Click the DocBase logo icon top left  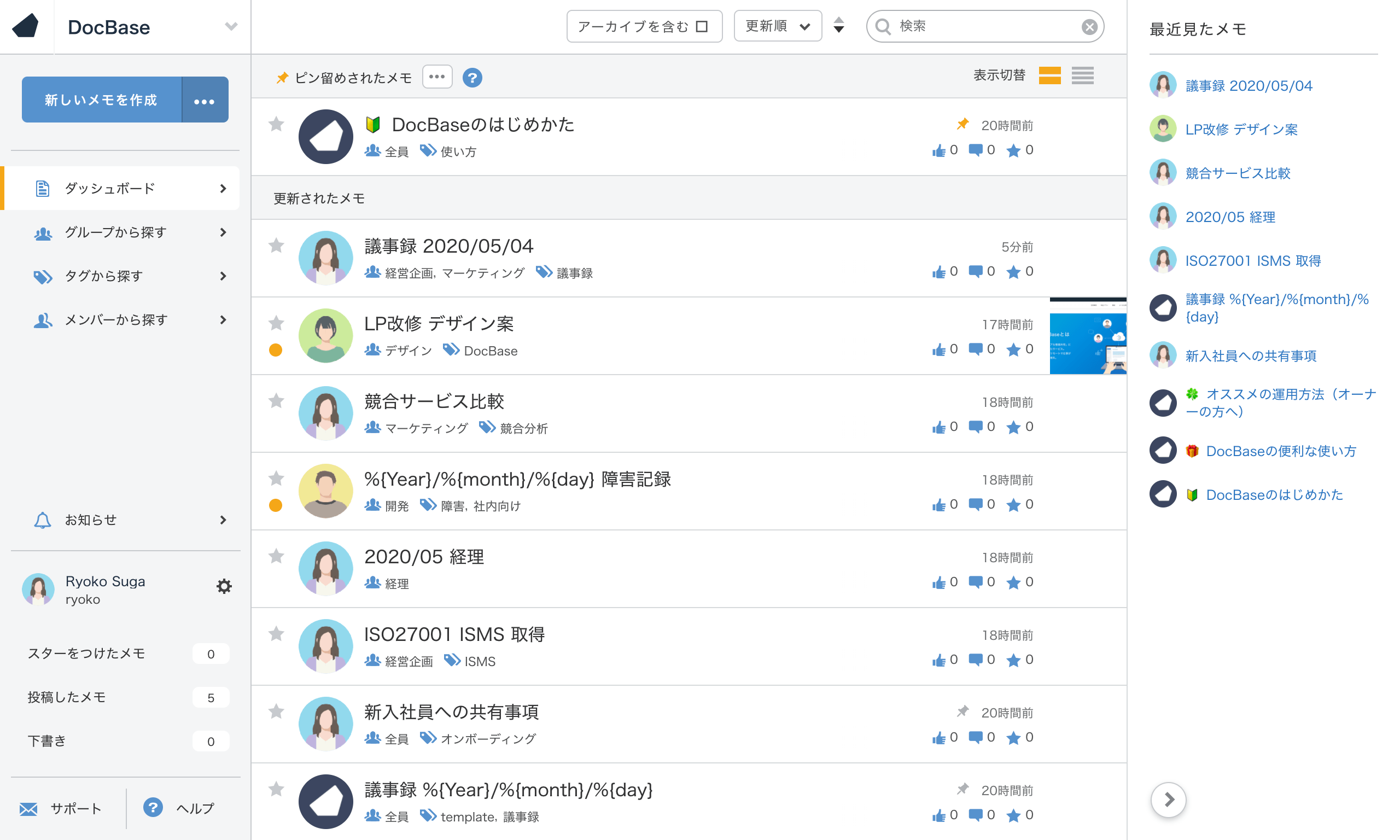click(26, 25)
